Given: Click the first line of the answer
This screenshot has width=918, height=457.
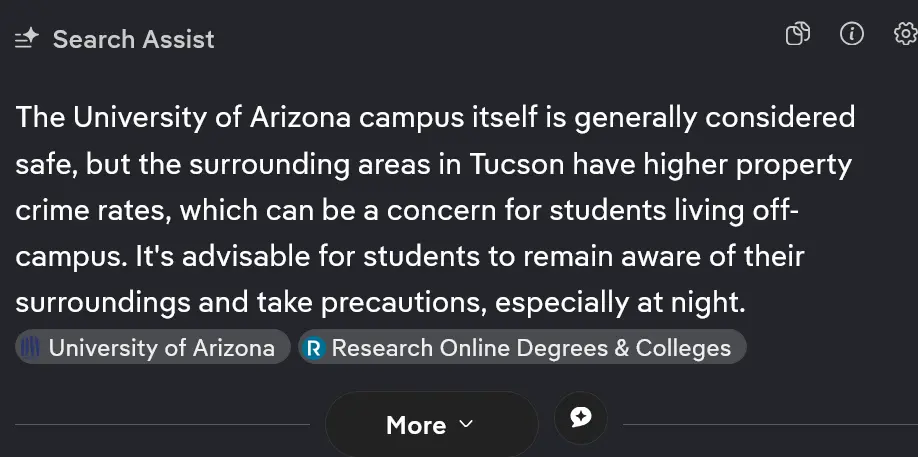Looking at the screenshot, I should 435,118.
